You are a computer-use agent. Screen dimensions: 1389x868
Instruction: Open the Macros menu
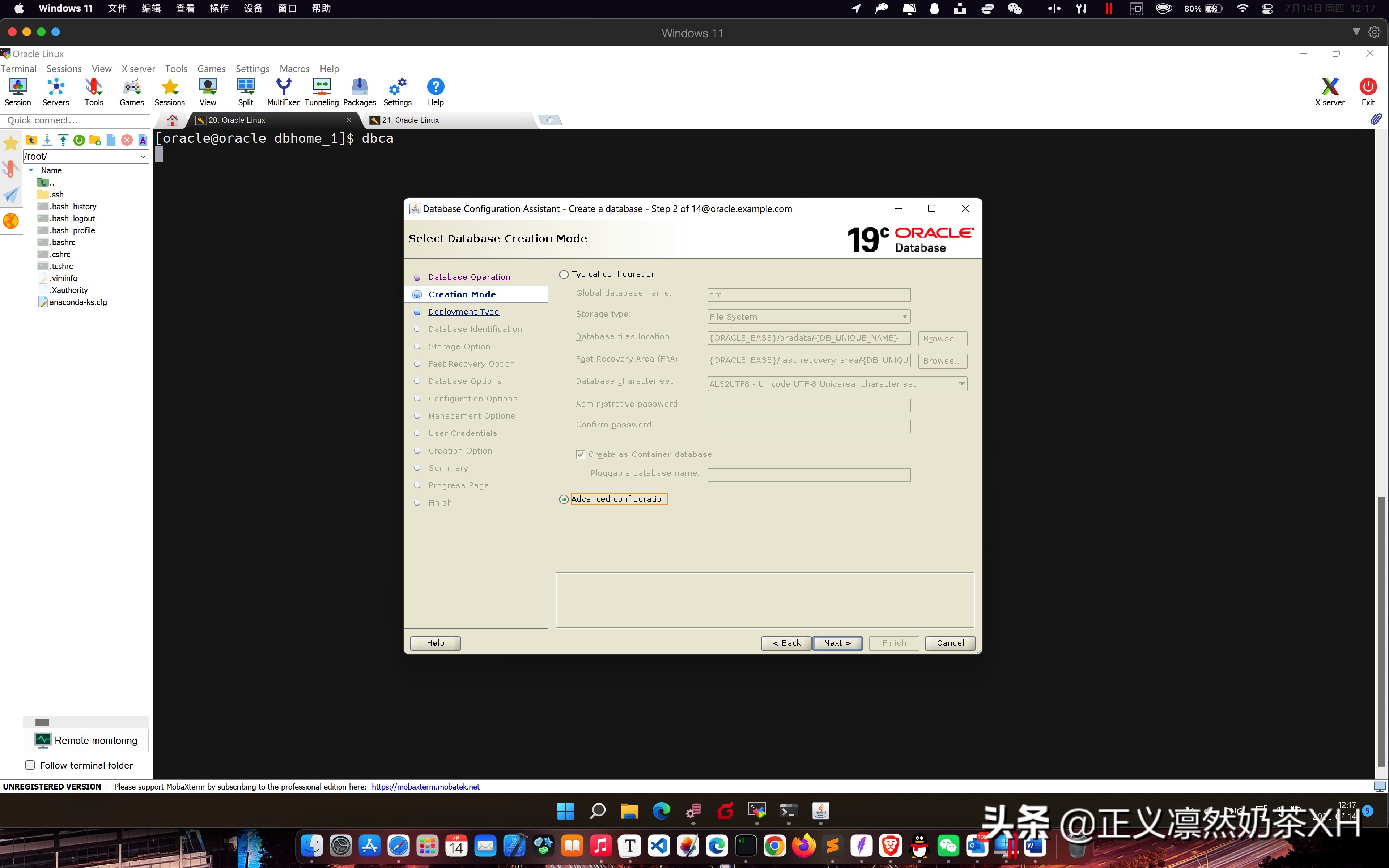294,68
